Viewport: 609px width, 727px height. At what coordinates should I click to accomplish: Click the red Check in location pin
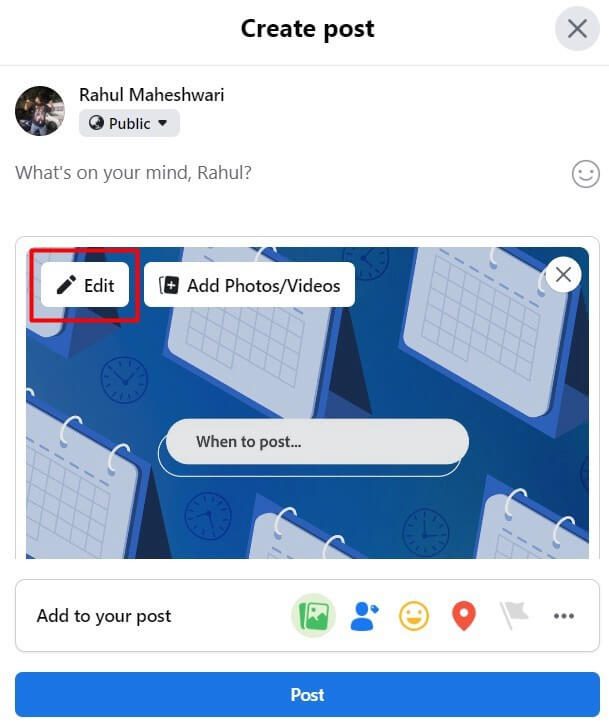click(x=464, y=616)
